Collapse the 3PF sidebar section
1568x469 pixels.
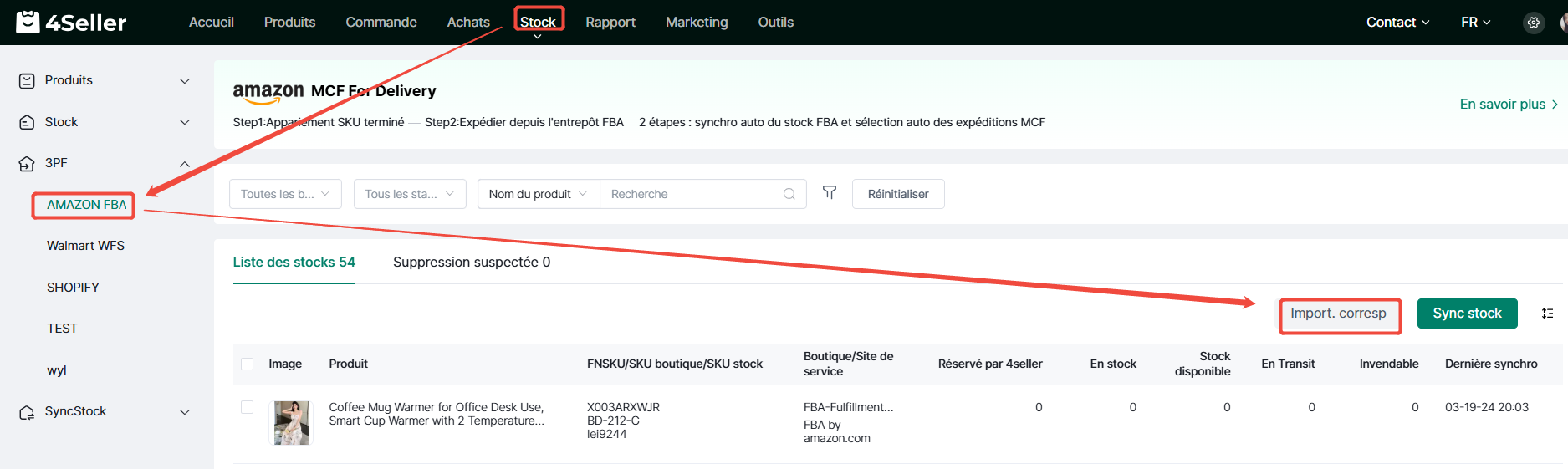point(185,164)
